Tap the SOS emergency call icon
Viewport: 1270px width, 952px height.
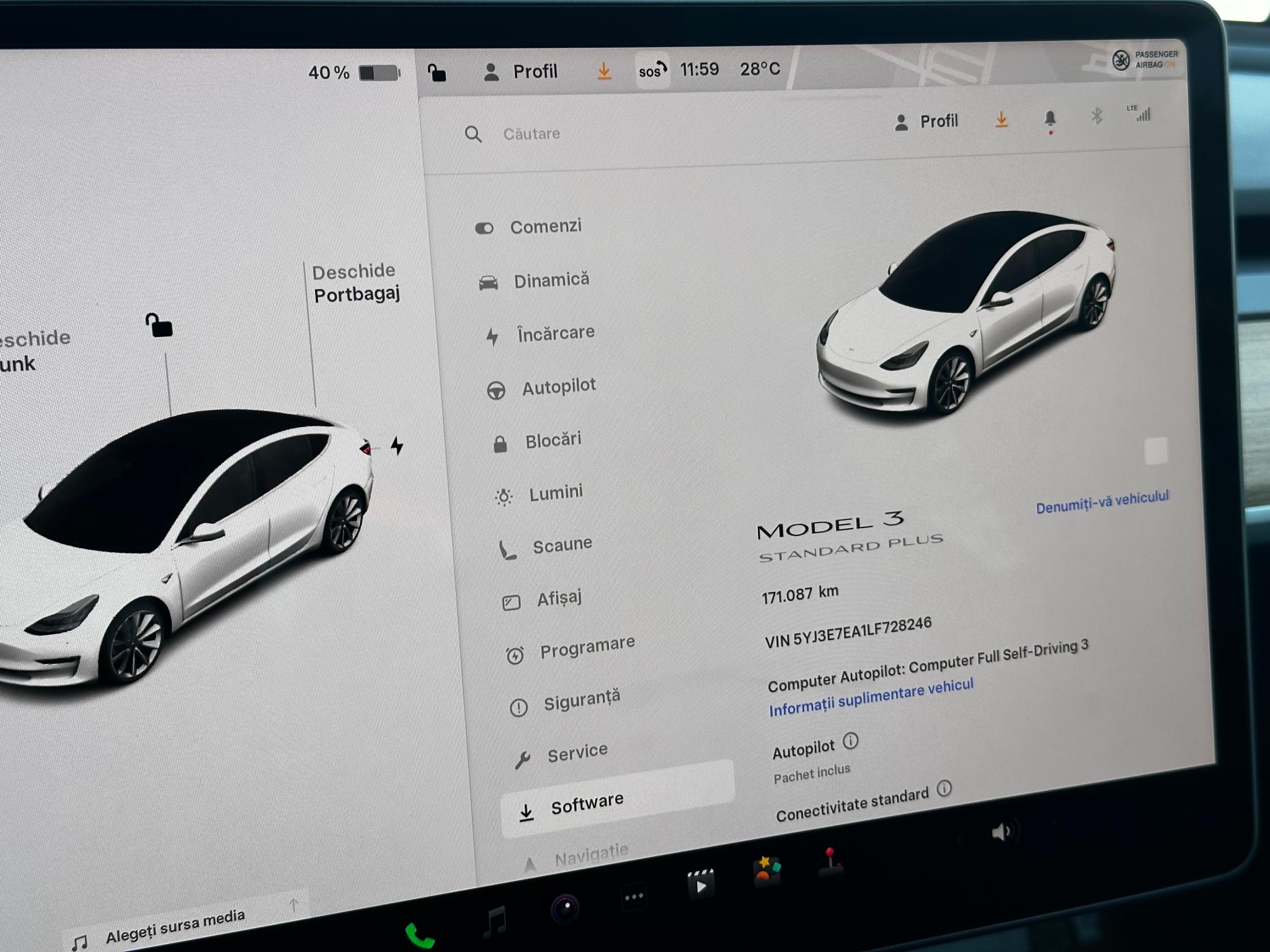coord(652,71)
